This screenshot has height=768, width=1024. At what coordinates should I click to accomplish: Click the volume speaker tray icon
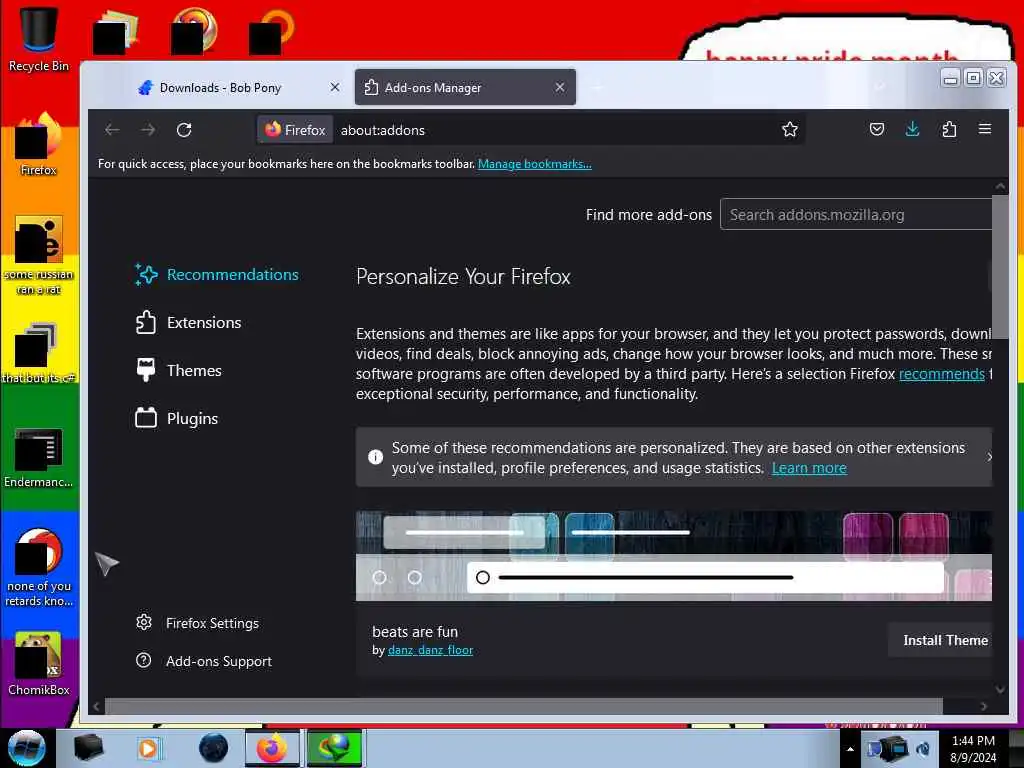point(923,749)
